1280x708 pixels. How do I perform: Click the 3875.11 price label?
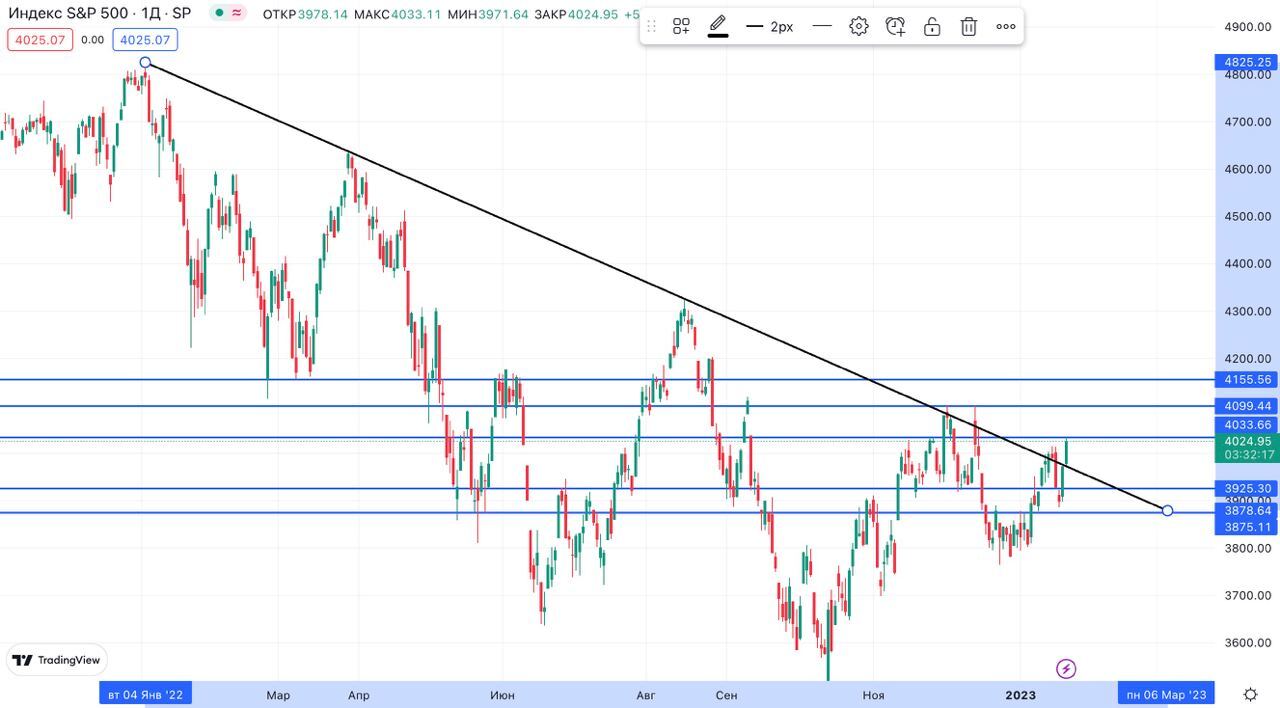pos(1246,527)
